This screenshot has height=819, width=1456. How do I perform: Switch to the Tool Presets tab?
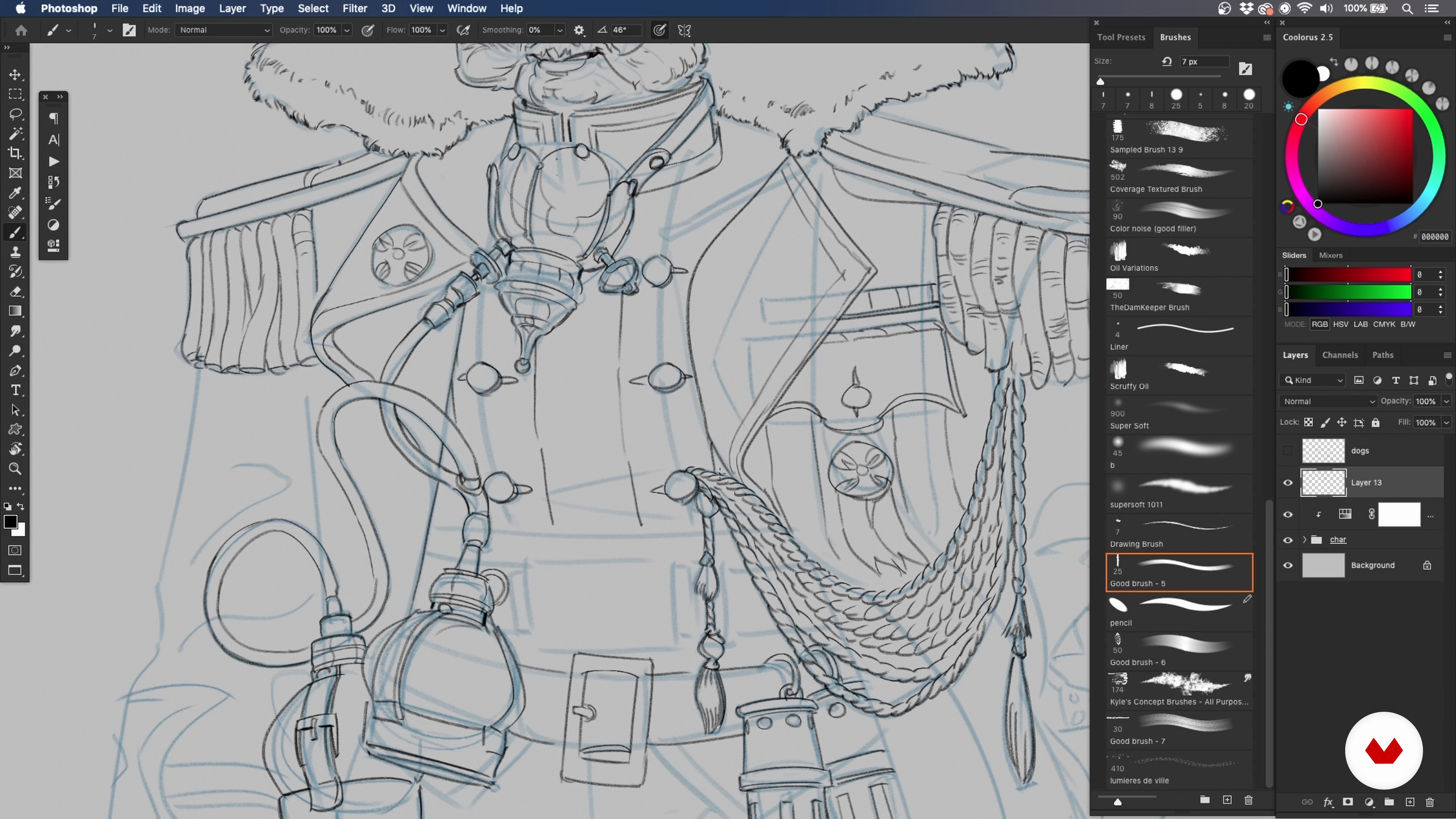(x=1121, y=37)
